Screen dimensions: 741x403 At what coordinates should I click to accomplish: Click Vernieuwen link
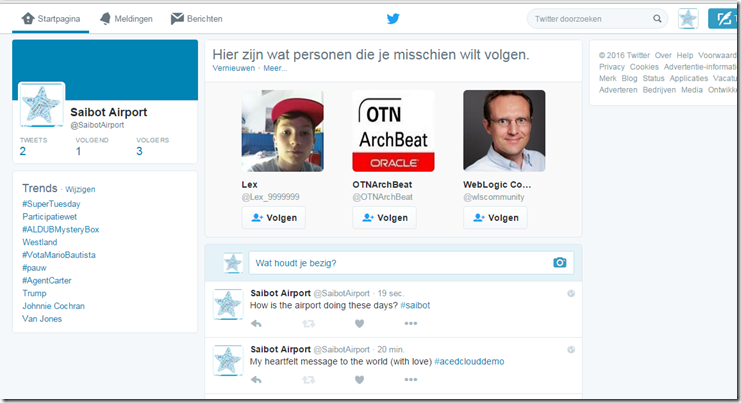pyautogui.click(x=233, y=68)
